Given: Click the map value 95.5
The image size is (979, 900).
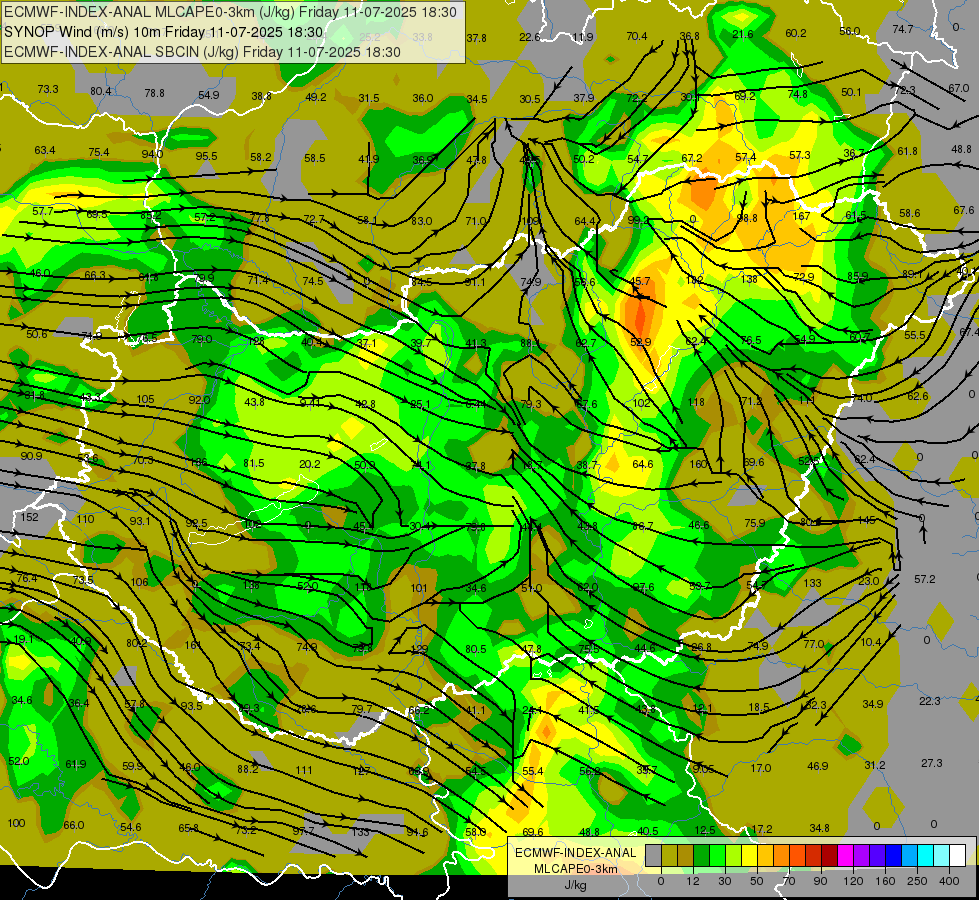Looking at the screenshot, I should coord(206,156).
